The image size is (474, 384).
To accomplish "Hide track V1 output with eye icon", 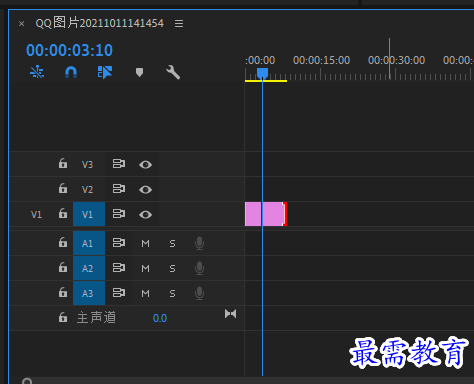I will coord(145,215).
